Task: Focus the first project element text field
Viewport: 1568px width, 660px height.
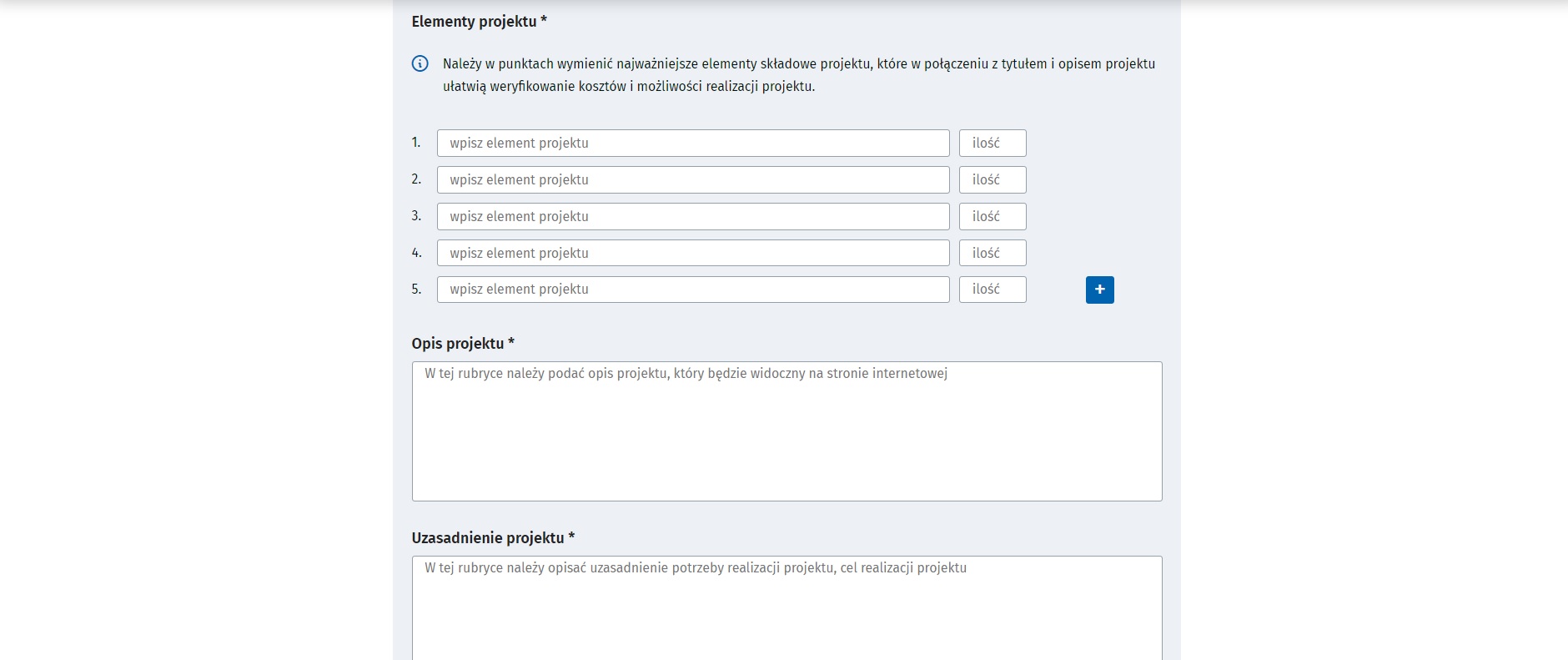Action: pyautogui.click(x=693, y=143)
